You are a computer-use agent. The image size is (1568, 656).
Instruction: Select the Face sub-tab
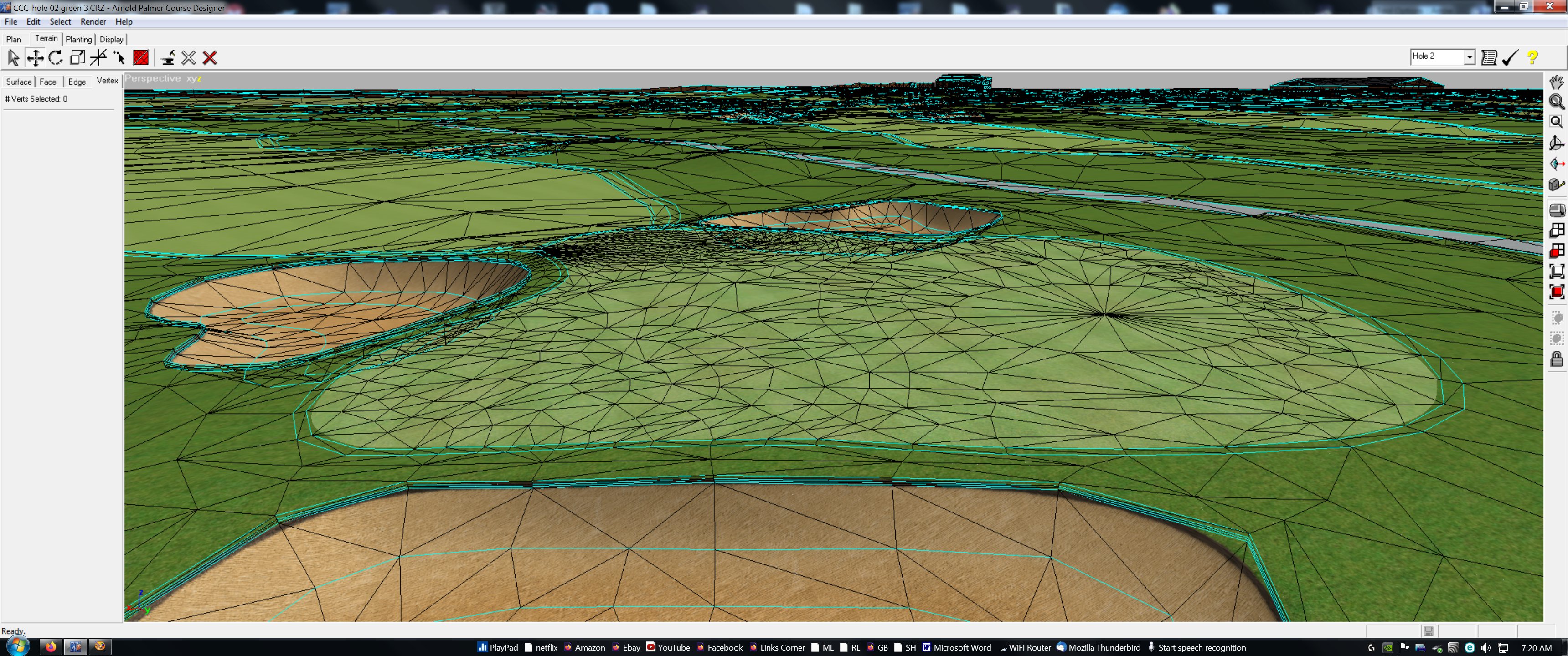(x=48, y=82)
